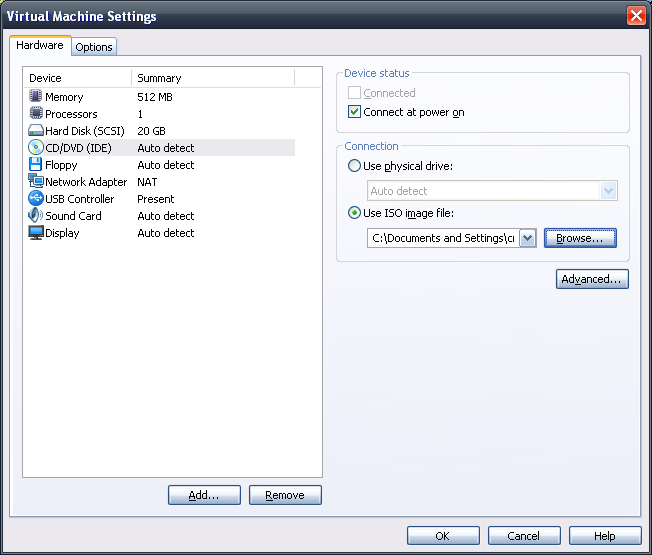
Task: Click the Memory chip icon
Action: 36,96
